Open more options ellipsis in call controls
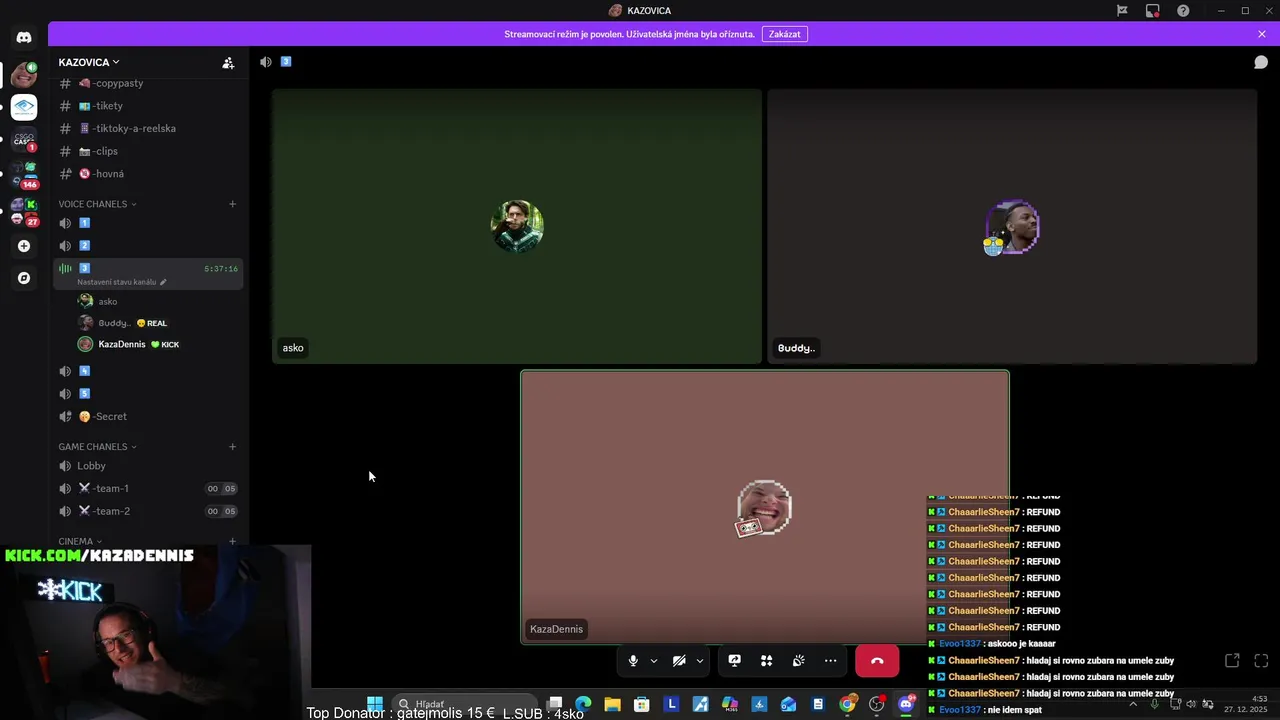The height and width of the screenshot is (720, 1280). (830, 661)
